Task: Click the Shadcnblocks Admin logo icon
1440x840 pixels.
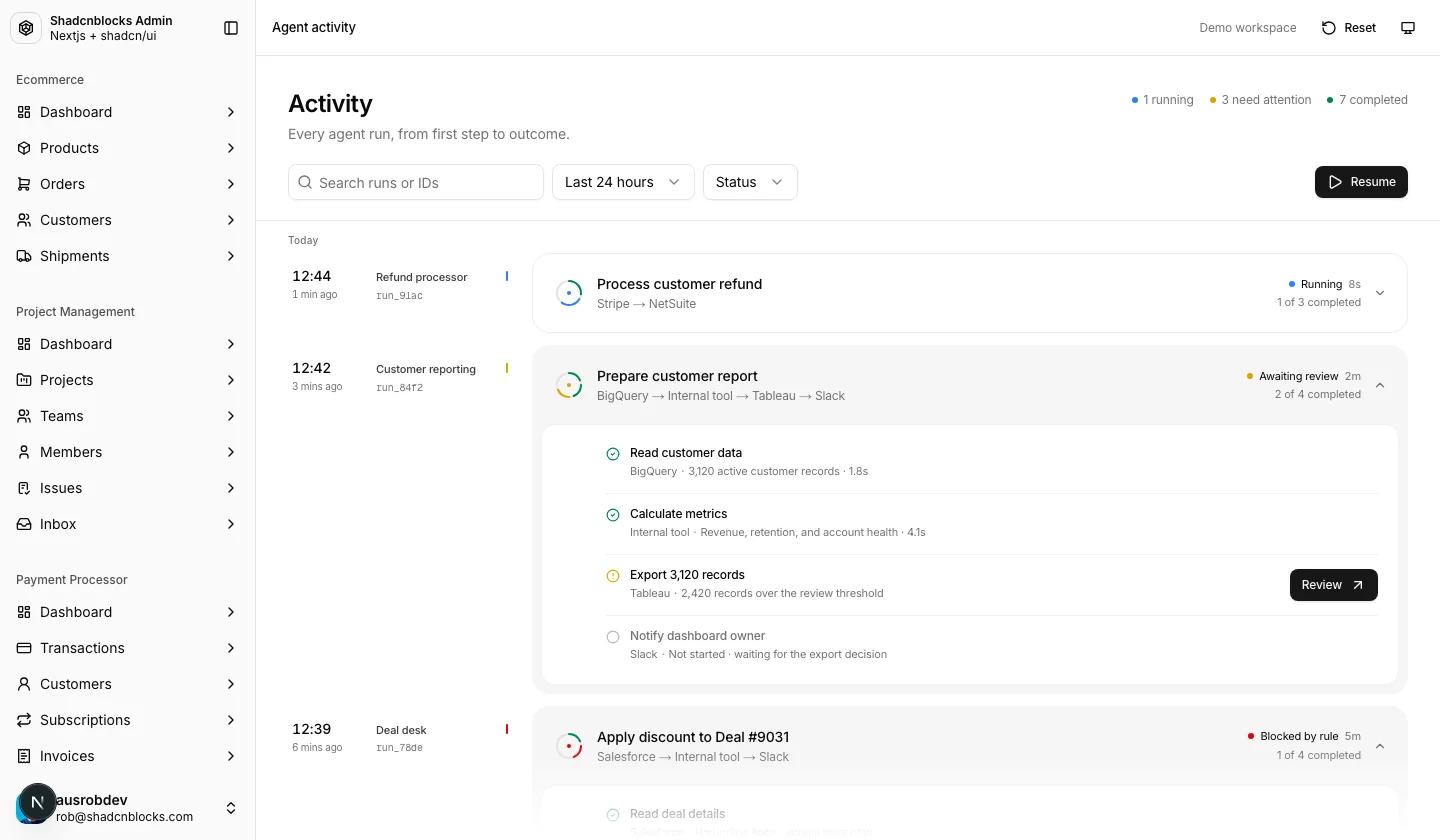Action: tap(26, 28)
